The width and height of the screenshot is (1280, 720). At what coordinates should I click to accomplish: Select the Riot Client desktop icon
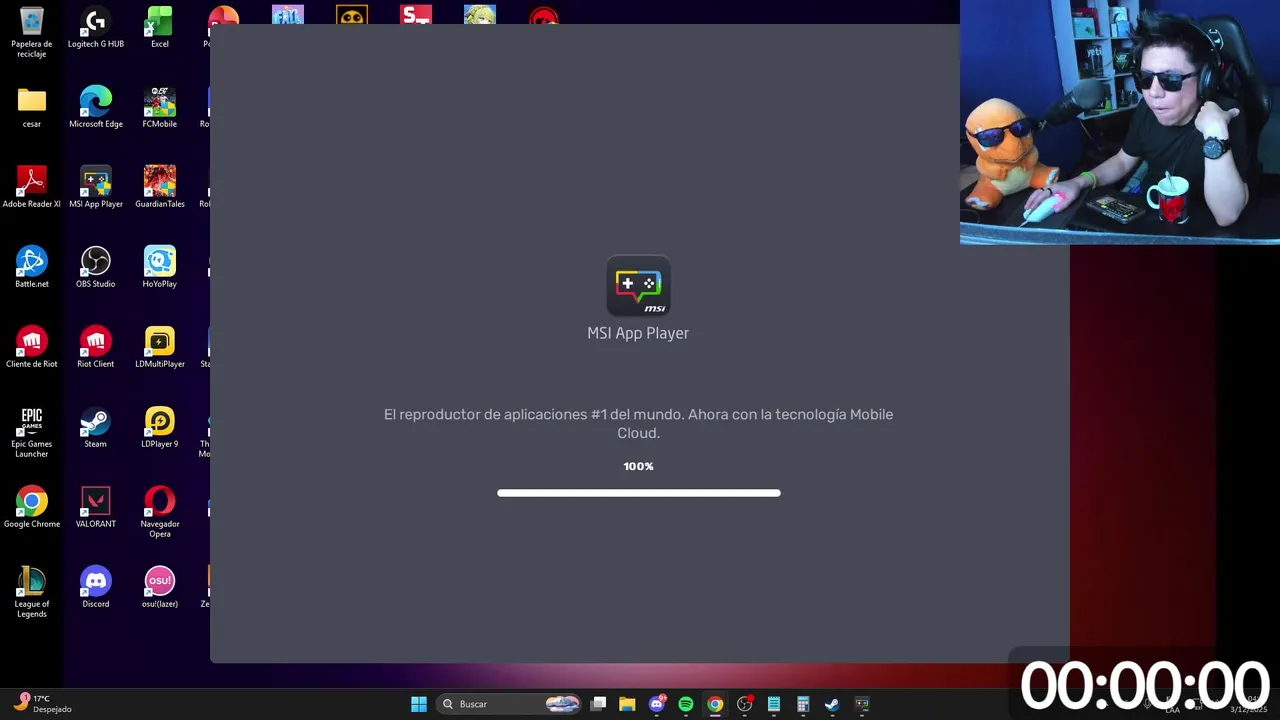(96, 348)
